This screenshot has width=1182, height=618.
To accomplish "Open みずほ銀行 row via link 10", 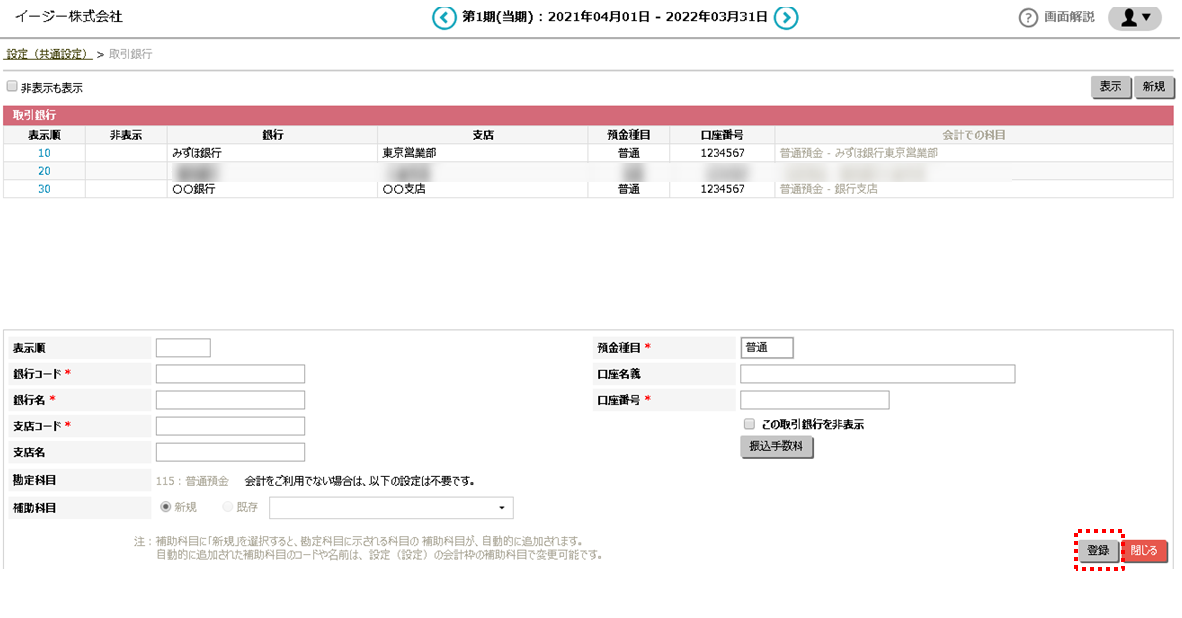I will click(x=42, y=153).
